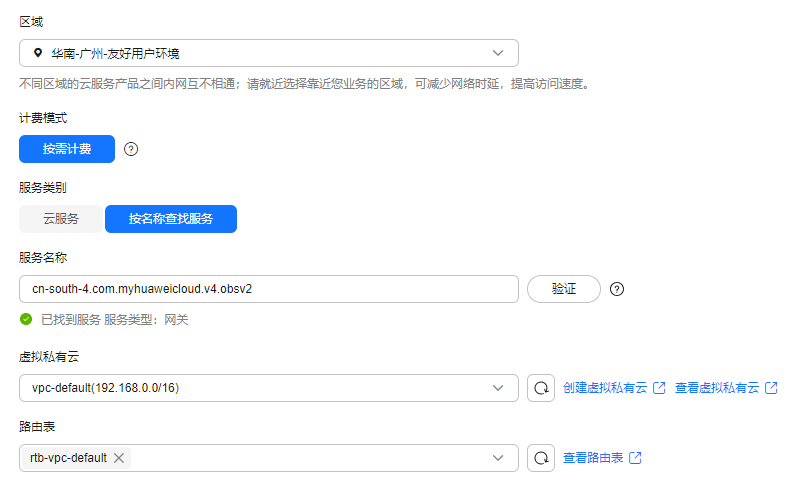Click the 验证 button

tap(564, 289)
